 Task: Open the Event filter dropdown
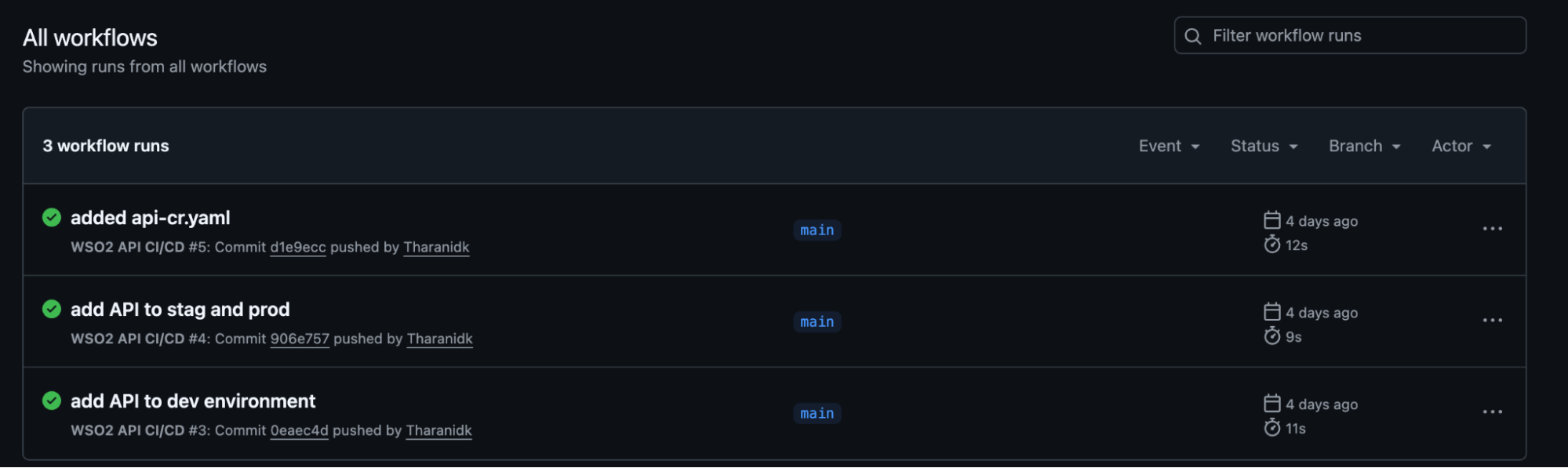click(x=1168, y=146)
